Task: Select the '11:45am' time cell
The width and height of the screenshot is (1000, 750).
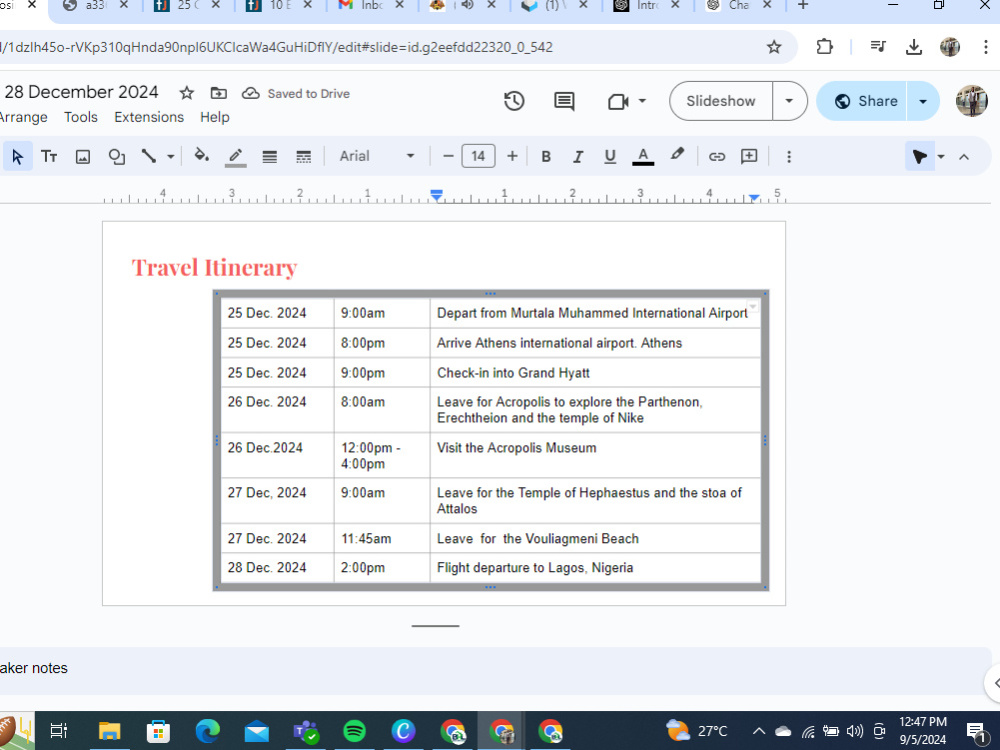Action: 382,538
